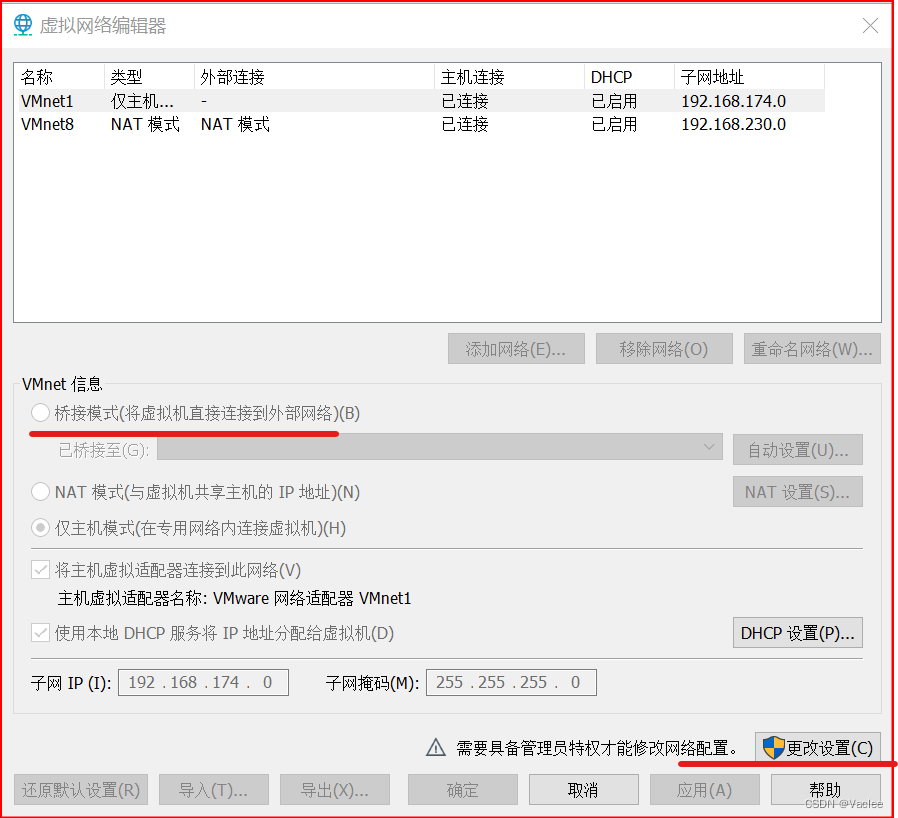Click 已启用 DHCP cell for VMnet8
The height and width of the screenshot is (818, 898).
click(614, 124)
